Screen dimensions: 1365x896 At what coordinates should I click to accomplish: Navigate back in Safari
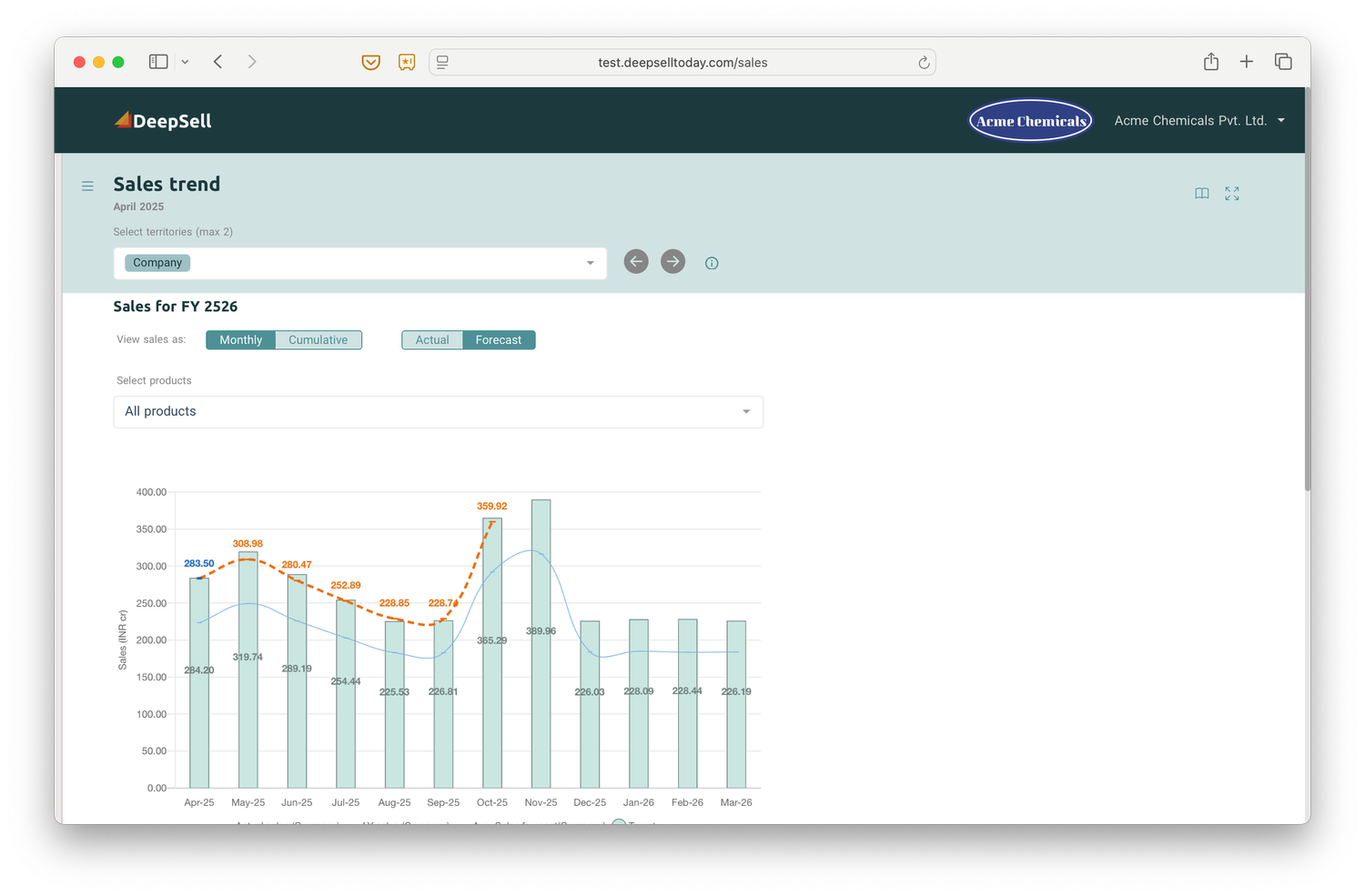[217, 62]
